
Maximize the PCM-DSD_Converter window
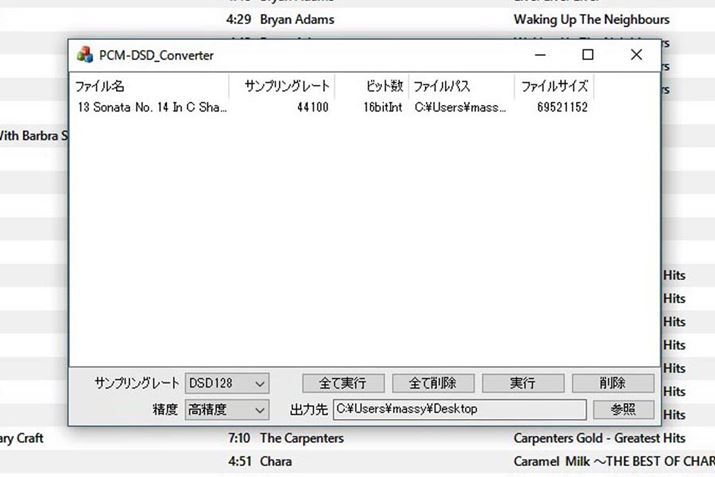tap(588, 56)
